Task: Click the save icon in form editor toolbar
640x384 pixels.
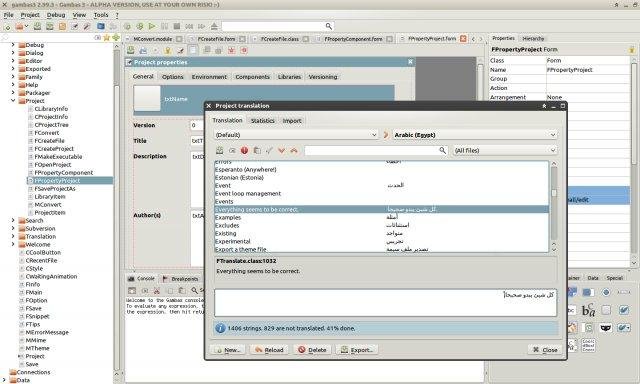Action: (131, 50)
